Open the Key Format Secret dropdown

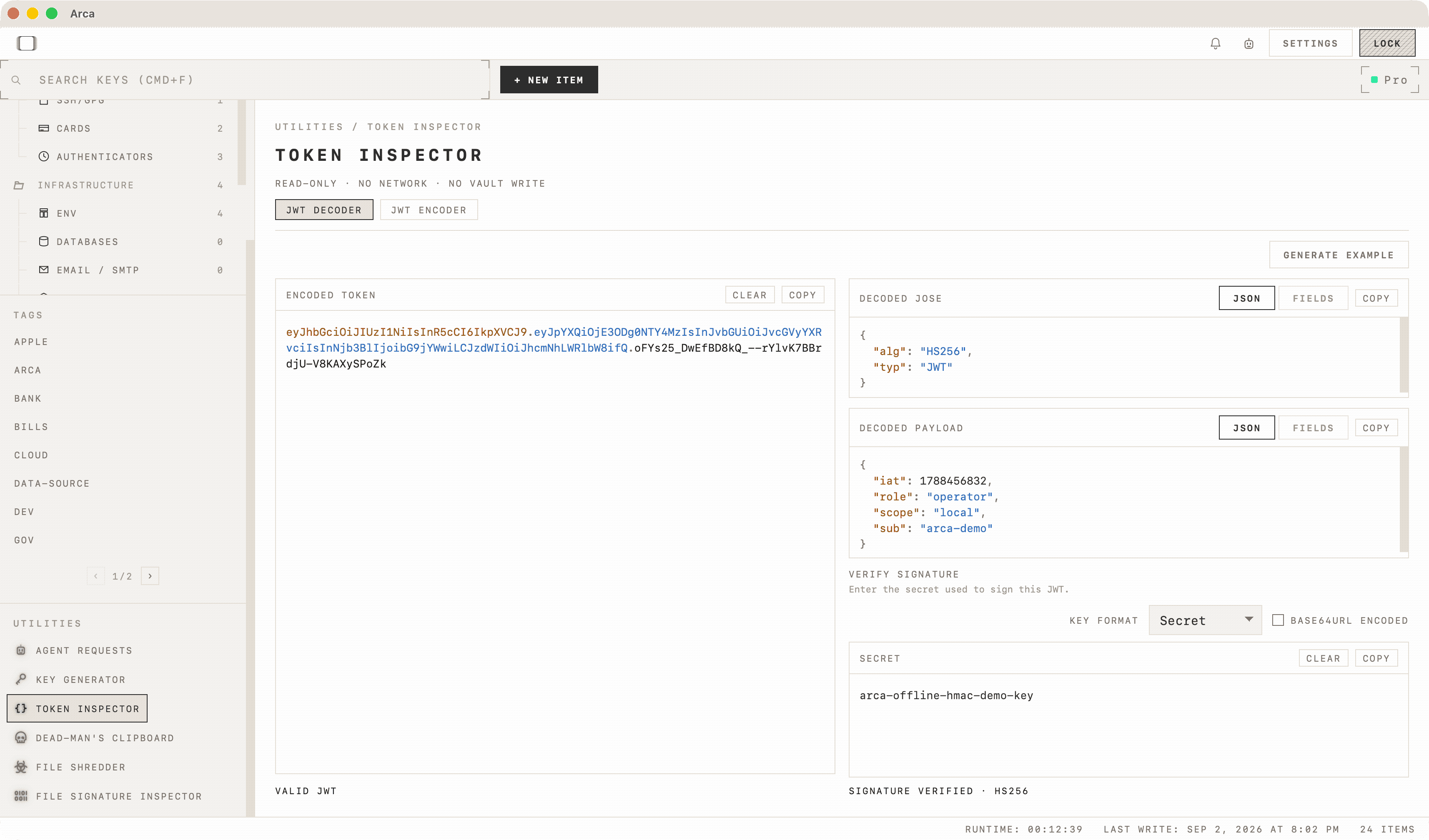pos(1205,620)
